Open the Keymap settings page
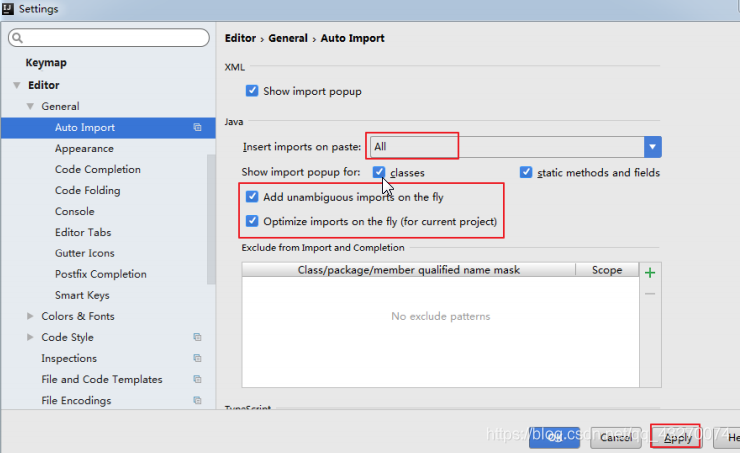This screenshot has height=453, width=740. click(x=46, y=63)
